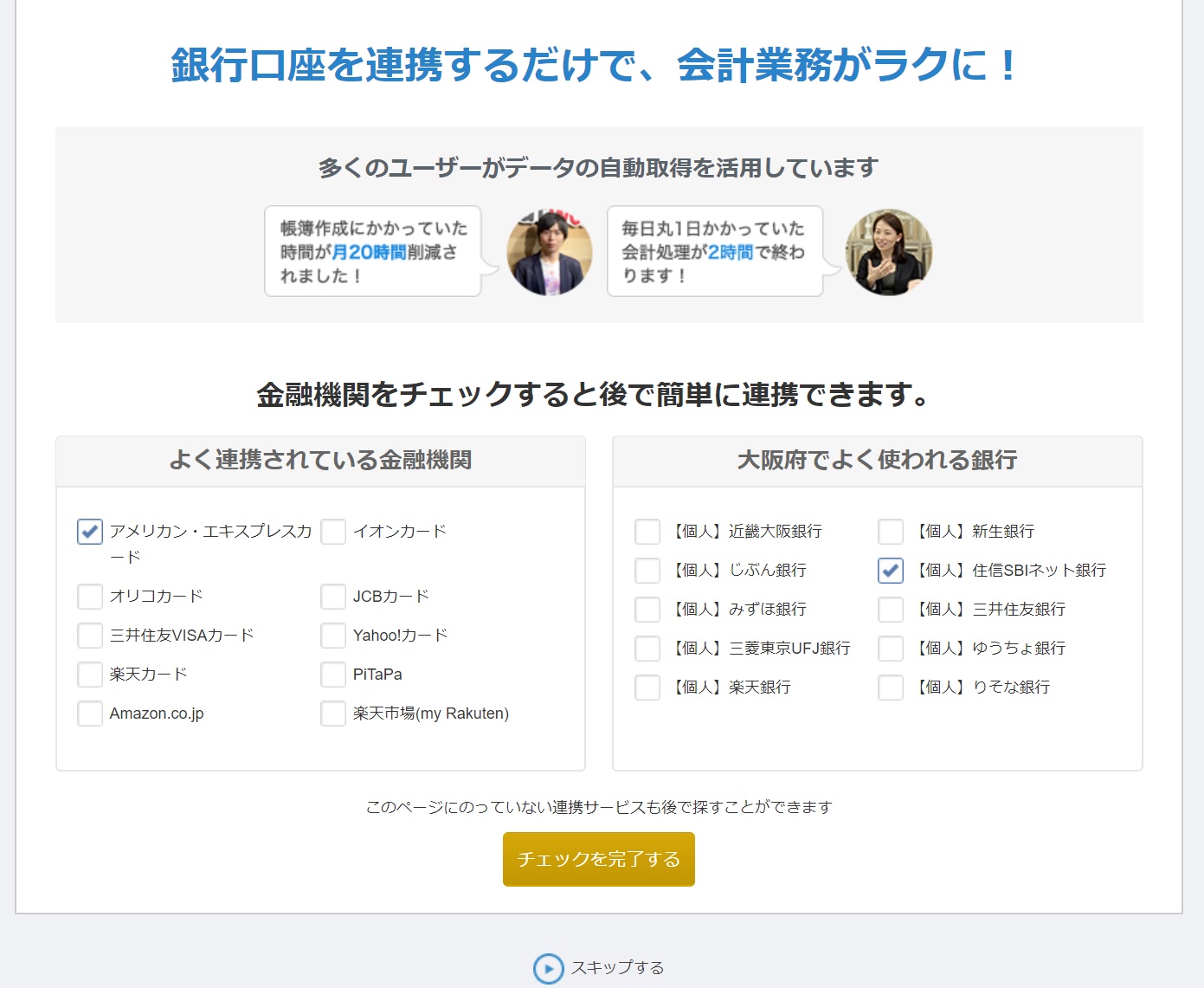This screenshot has width=1204, height=988.
Task: Tick the 【個人】三井住友銀行 checkbox
Action: click(891, 610)
